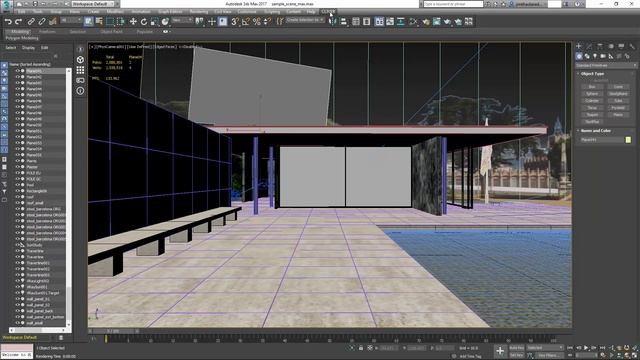Click the time slider frame handle

pyautogui.click(x=114, y=331)
